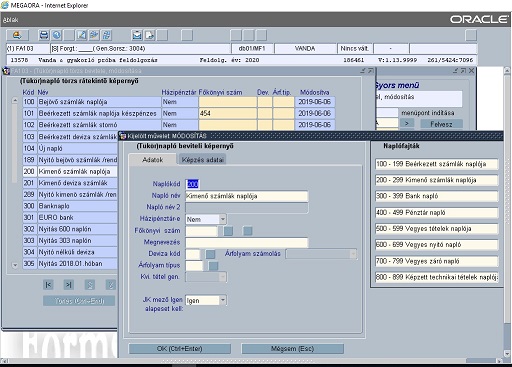The width and height of the screenshot is (512, 367).
Task: Click the mail envelope toolbar icon
Action: click(137, 35)
